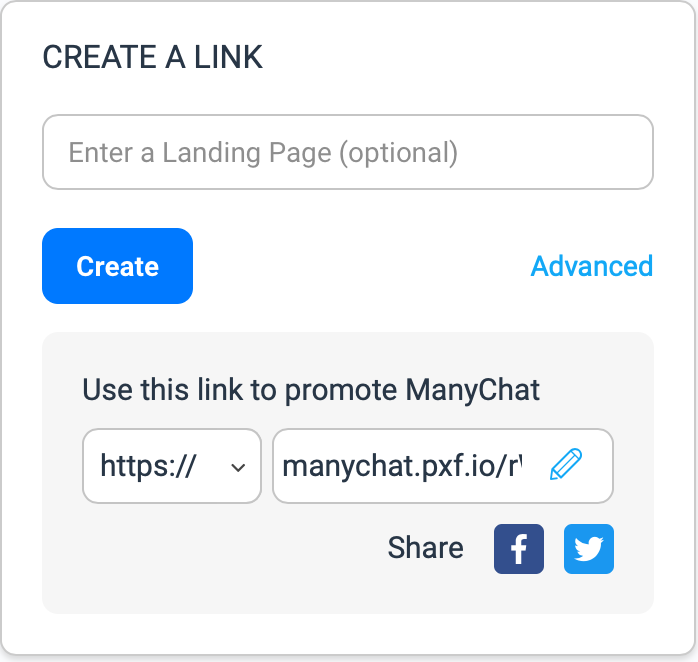The height and width of the screenshot is (662, 698).
Task: Edit the ManyChat promo link with pencil
Action: point(565,464)
